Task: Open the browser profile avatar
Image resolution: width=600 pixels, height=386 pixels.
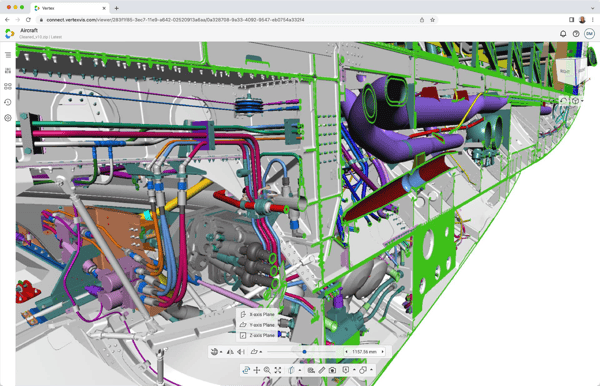Action: click(582, 20)
